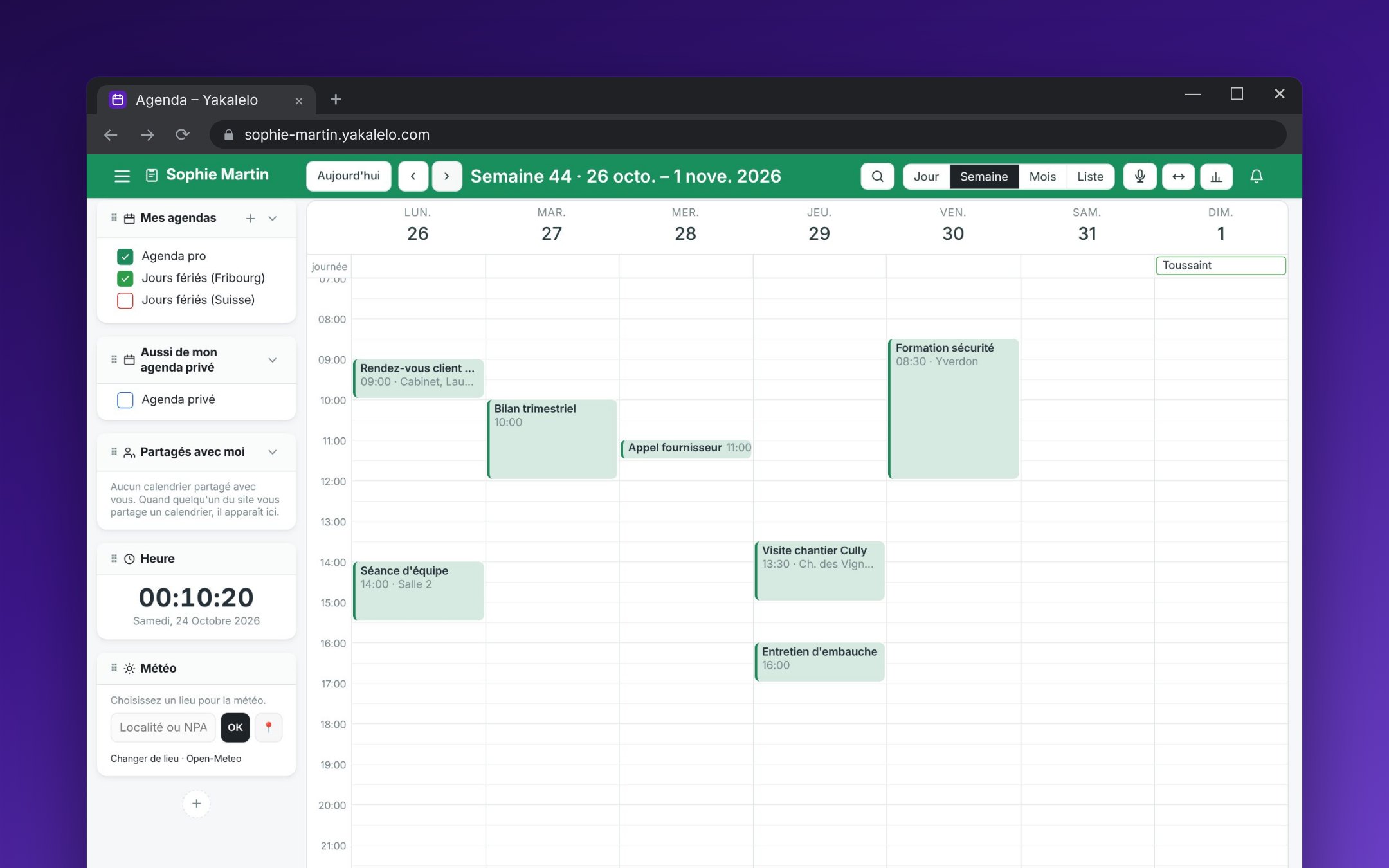The image size is (1389, 868).
Task: Go to next week arrow
Action: tap(446, 176)
